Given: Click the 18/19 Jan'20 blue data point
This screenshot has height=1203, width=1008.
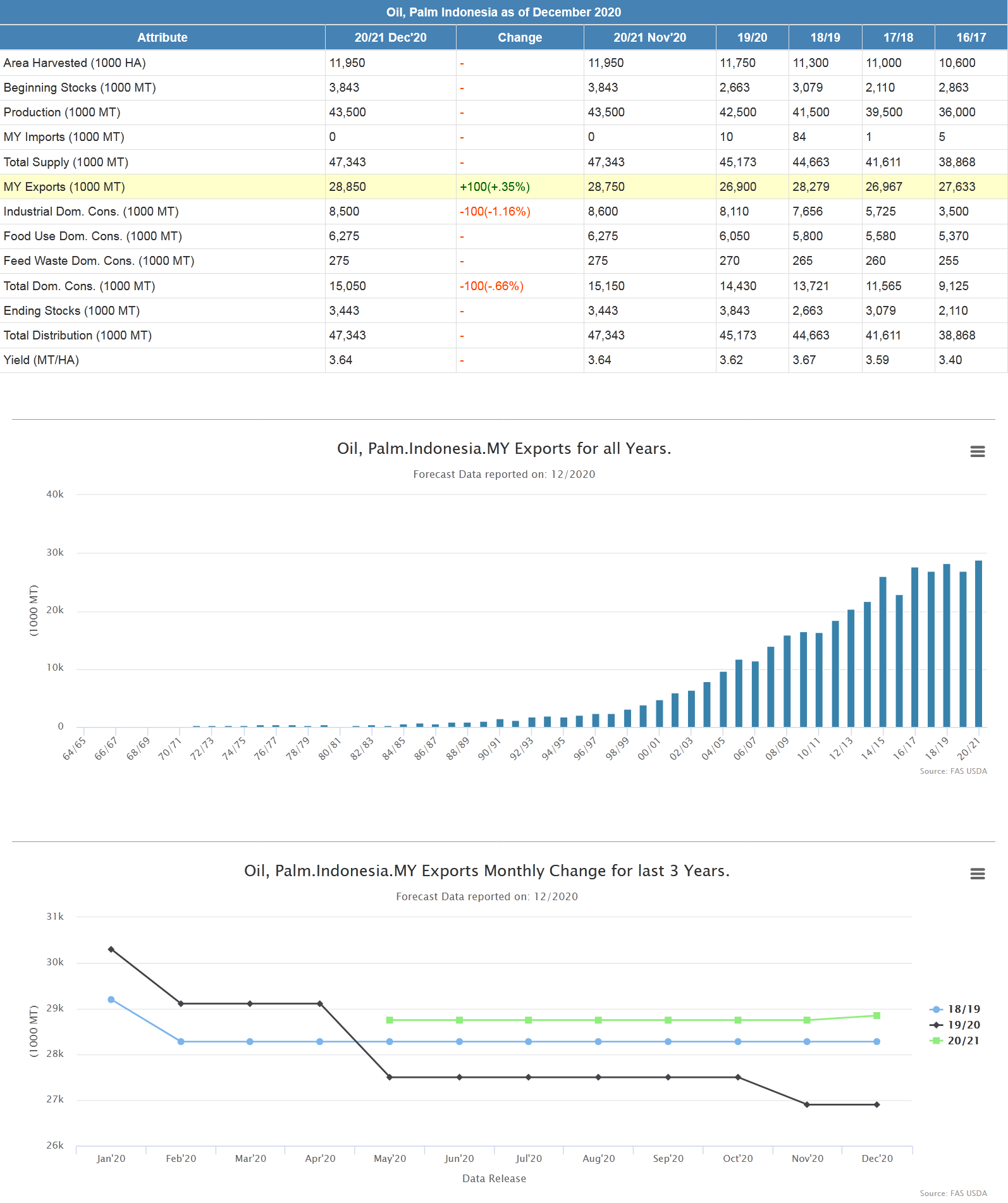Looking at the screenshot, I should tap(111, 1000).
